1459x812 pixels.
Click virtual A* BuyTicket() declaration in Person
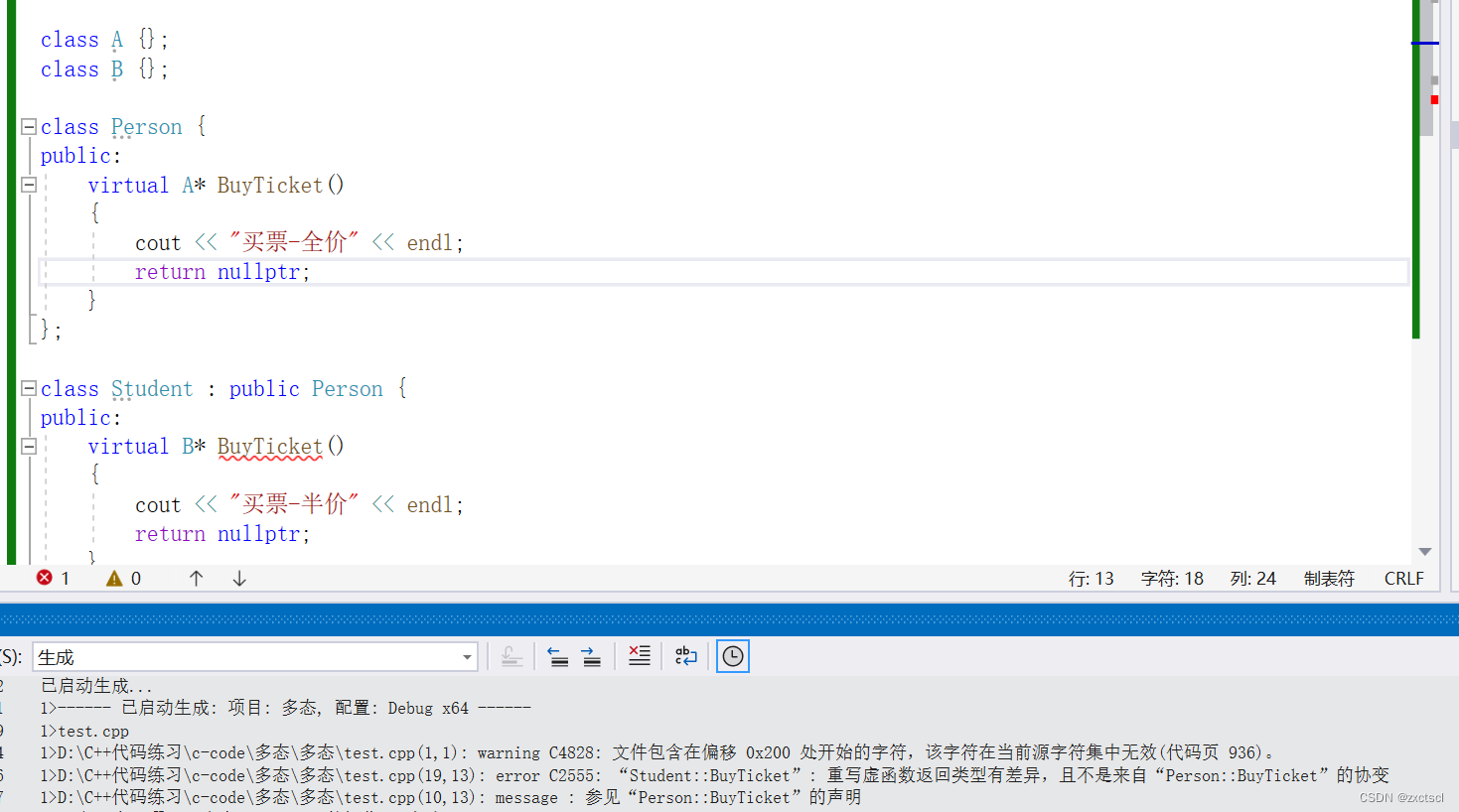point(216,185)
